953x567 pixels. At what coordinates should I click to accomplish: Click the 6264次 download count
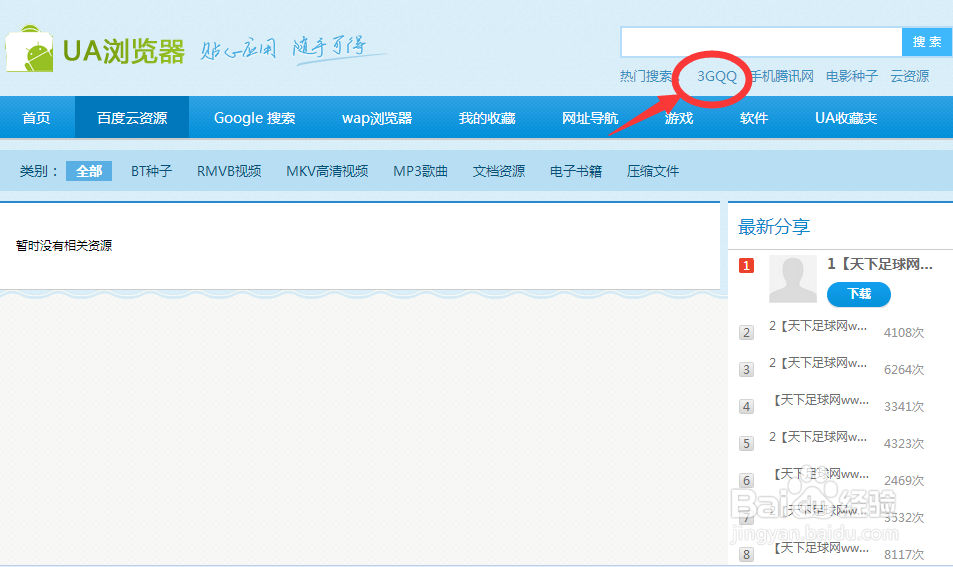[904, 370]
